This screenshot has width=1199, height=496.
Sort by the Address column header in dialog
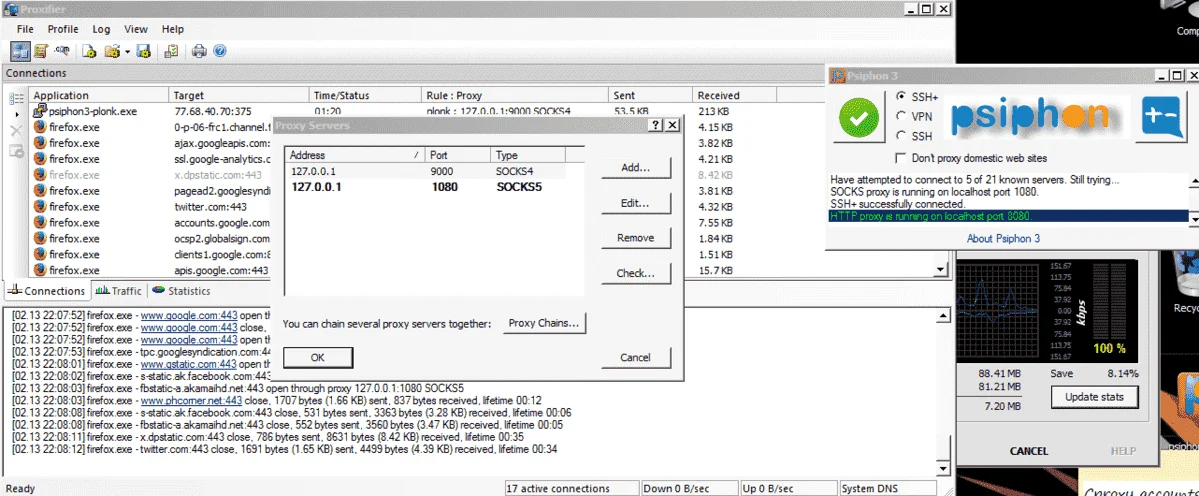356,154
